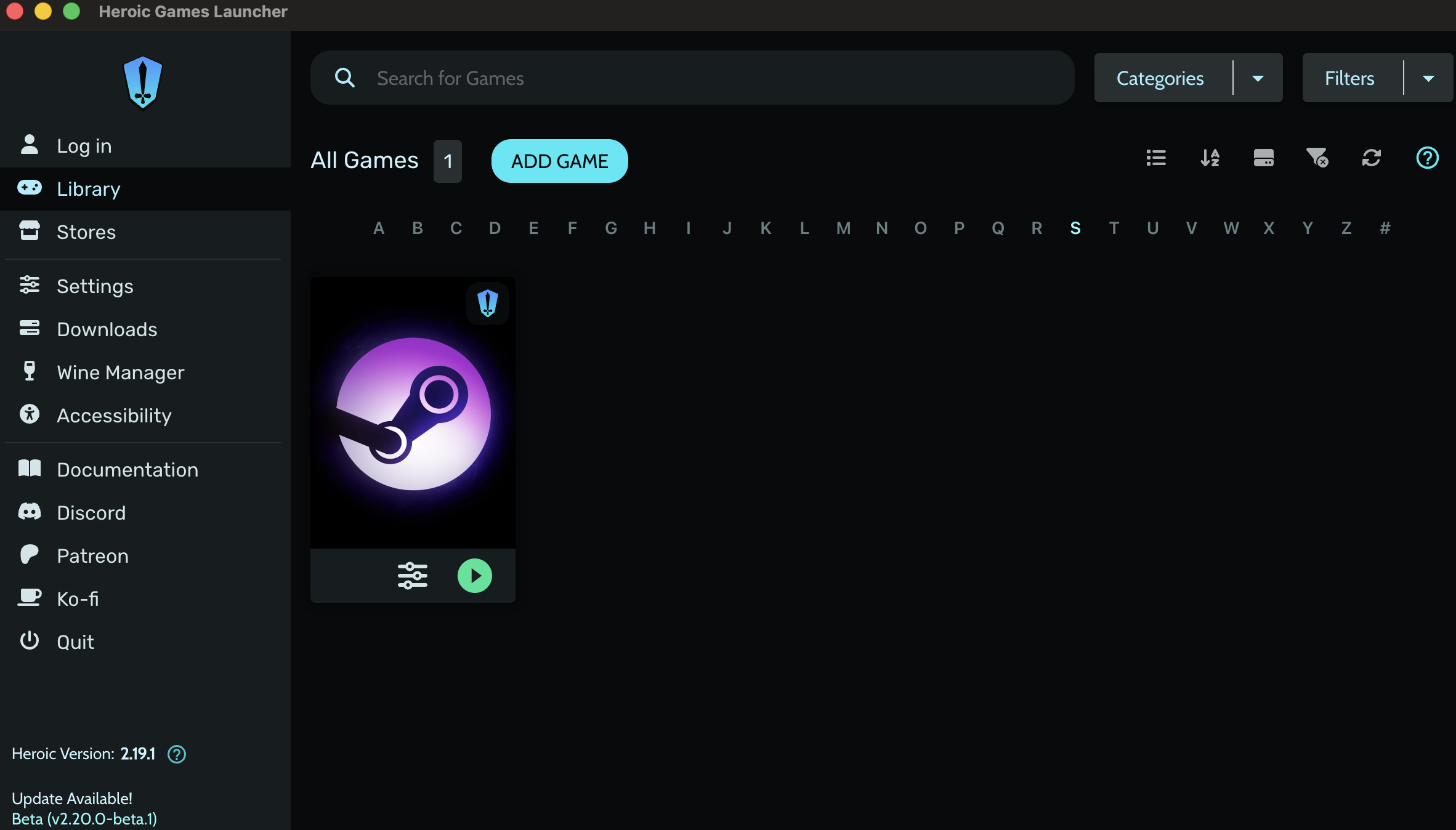Filter games starting with letter A
The height and width of the screenshot is (830, 1456).
point(378,228)
